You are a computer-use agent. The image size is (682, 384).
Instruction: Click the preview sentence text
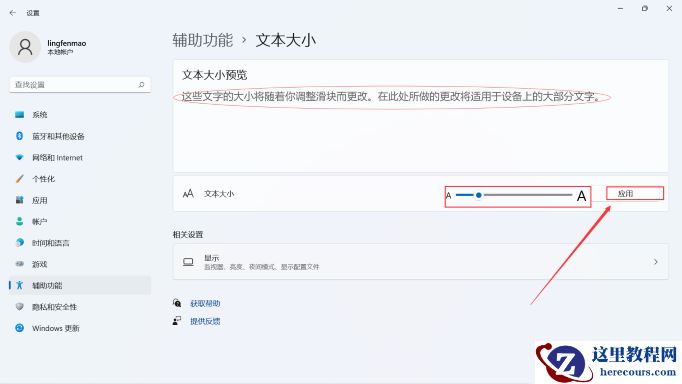[391, 97]
